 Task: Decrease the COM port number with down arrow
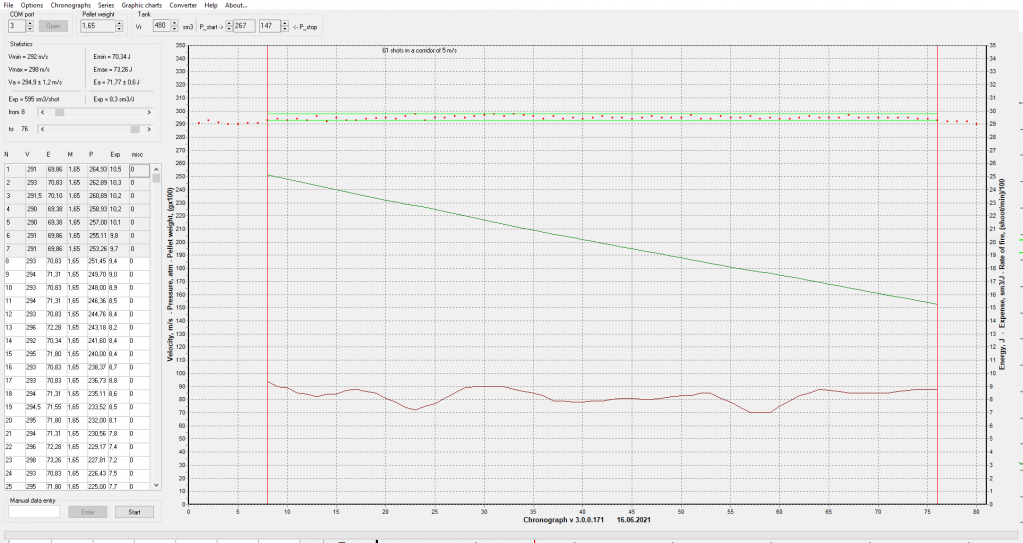coord(30,29)
